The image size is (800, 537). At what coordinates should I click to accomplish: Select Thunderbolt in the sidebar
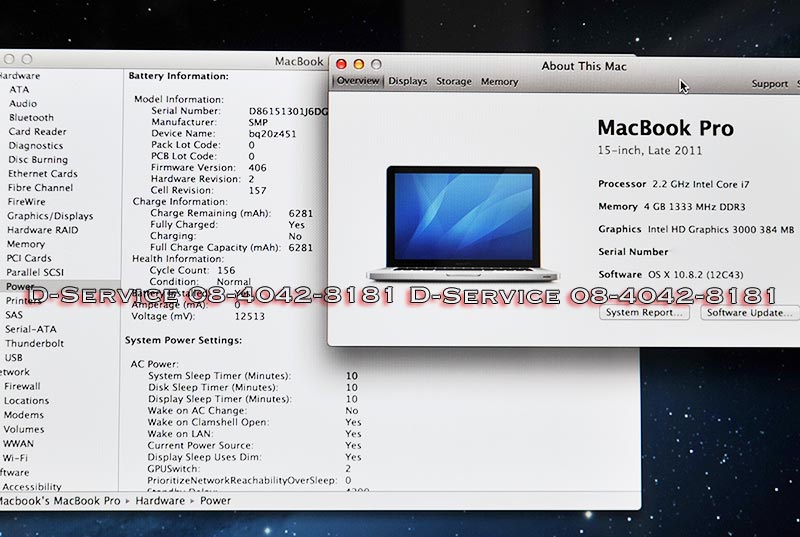tap(34, 344)
